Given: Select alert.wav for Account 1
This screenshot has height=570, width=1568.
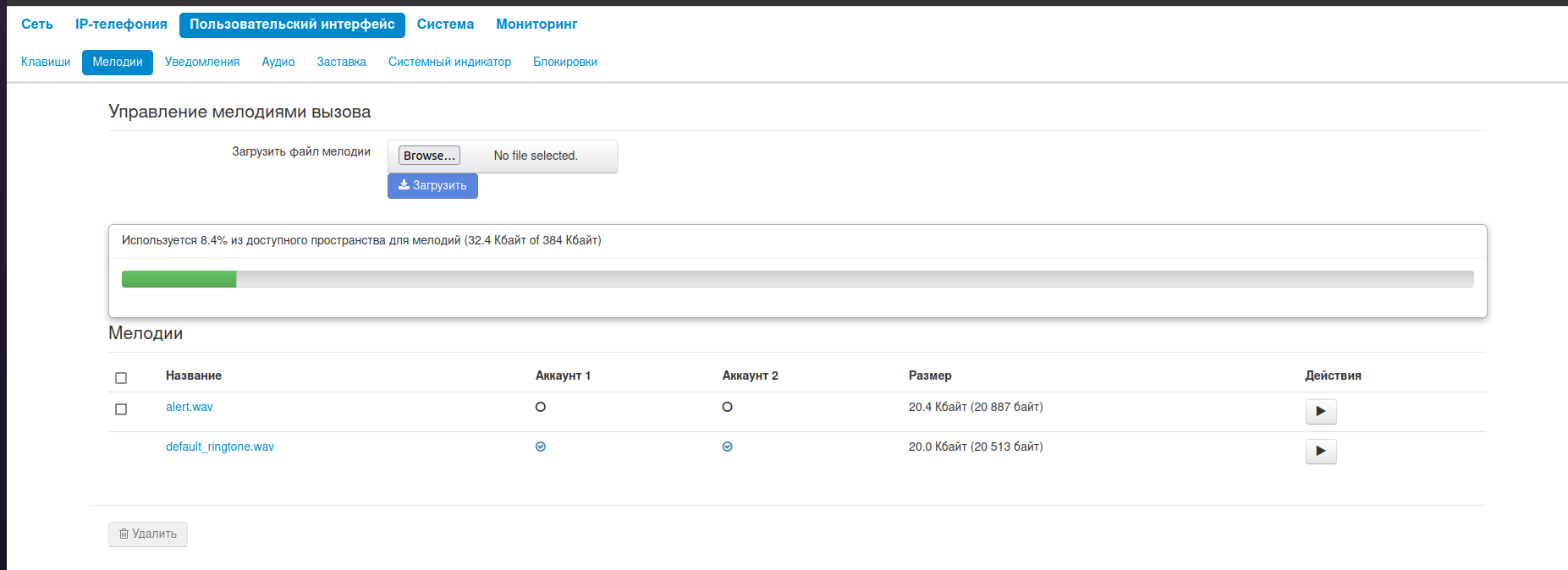Looking at the screenshot, I should tap(541, 407).
